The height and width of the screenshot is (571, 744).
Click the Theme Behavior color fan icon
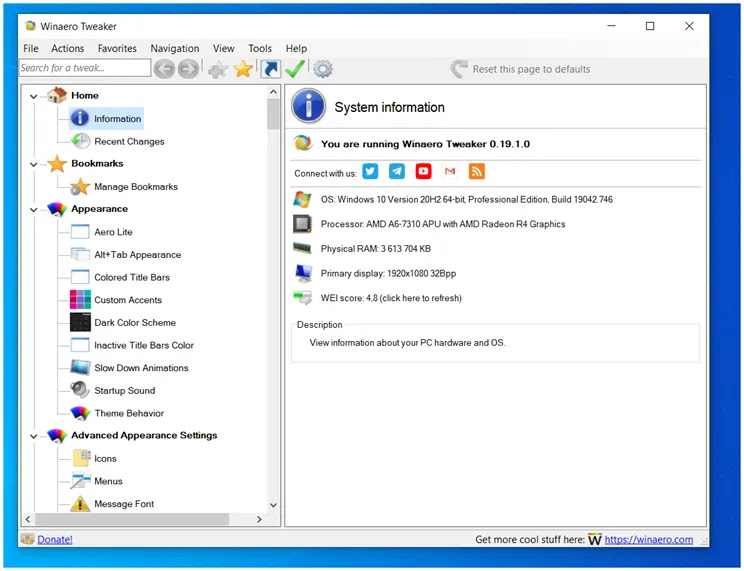point(80,413)
